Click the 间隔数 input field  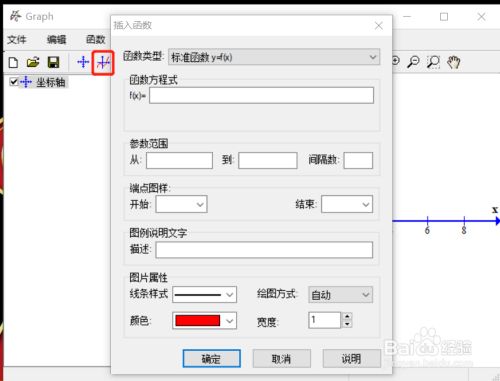click(x=358, y=160)
